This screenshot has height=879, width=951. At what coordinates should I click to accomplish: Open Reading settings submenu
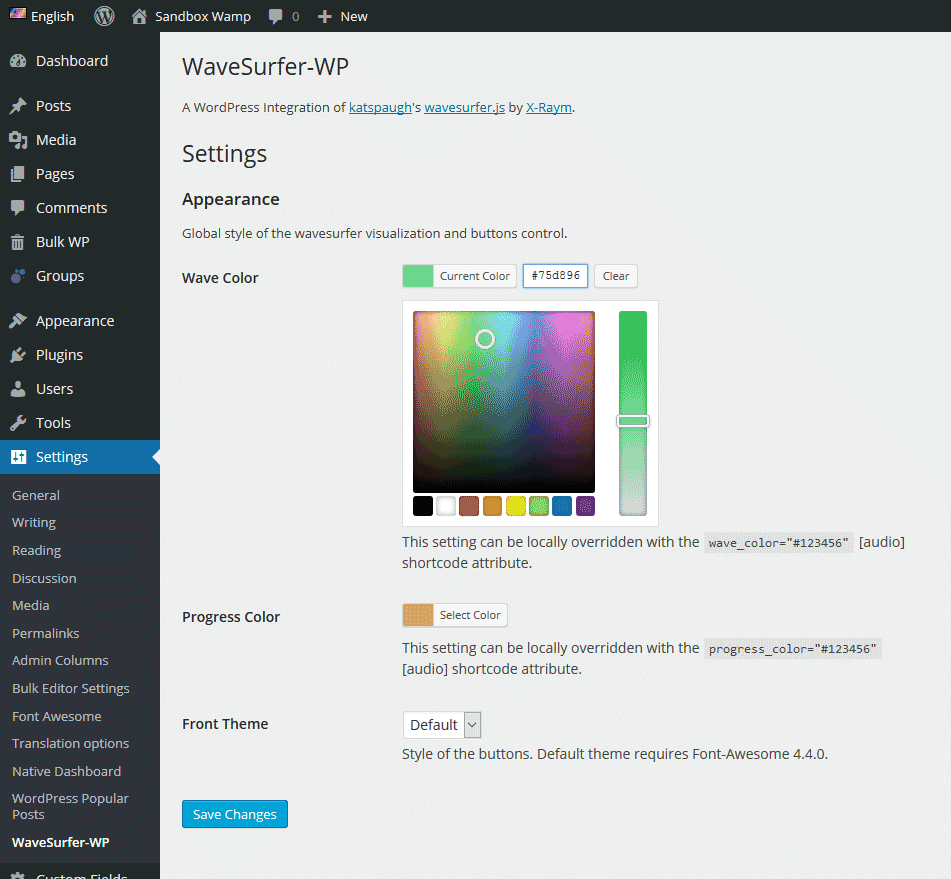tap(36, 550)
